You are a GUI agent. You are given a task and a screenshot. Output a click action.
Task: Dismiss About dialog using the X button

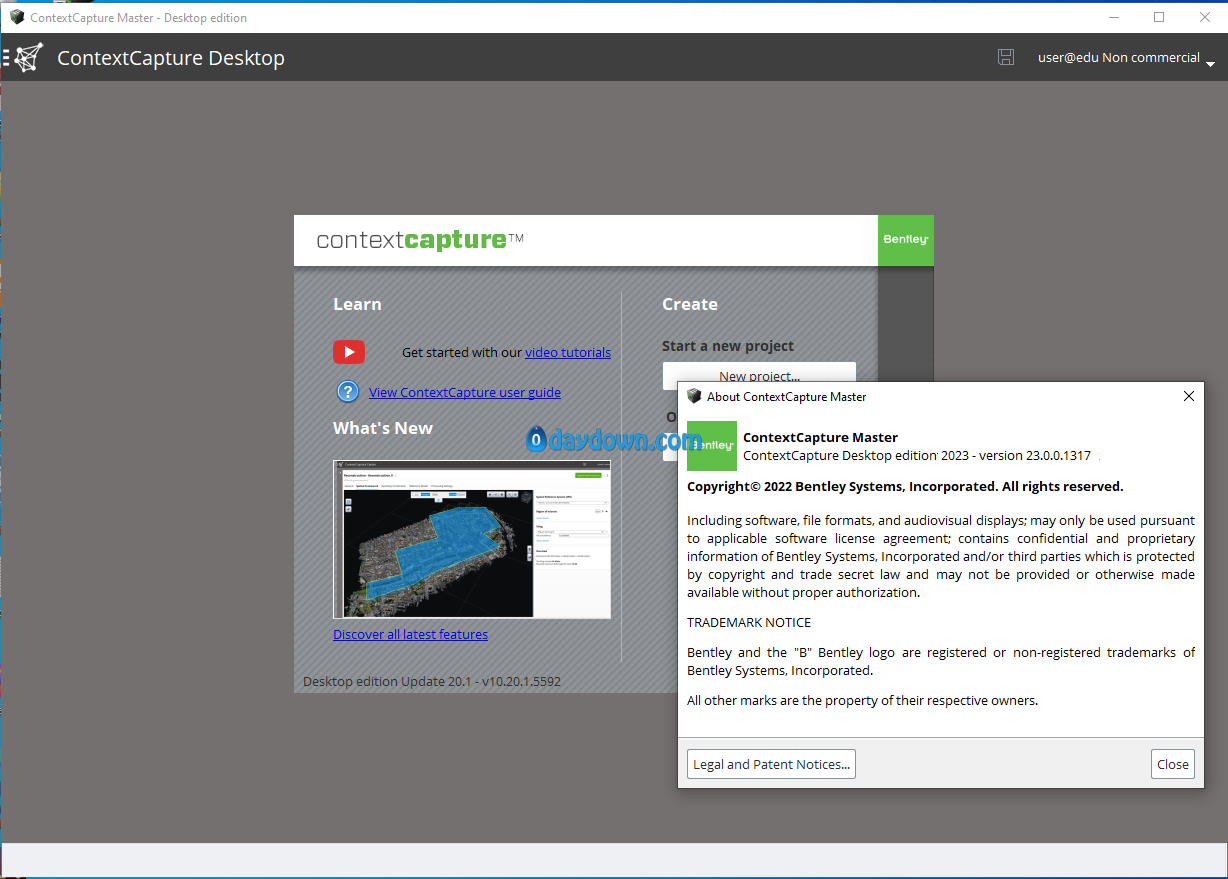point(1188,396)
